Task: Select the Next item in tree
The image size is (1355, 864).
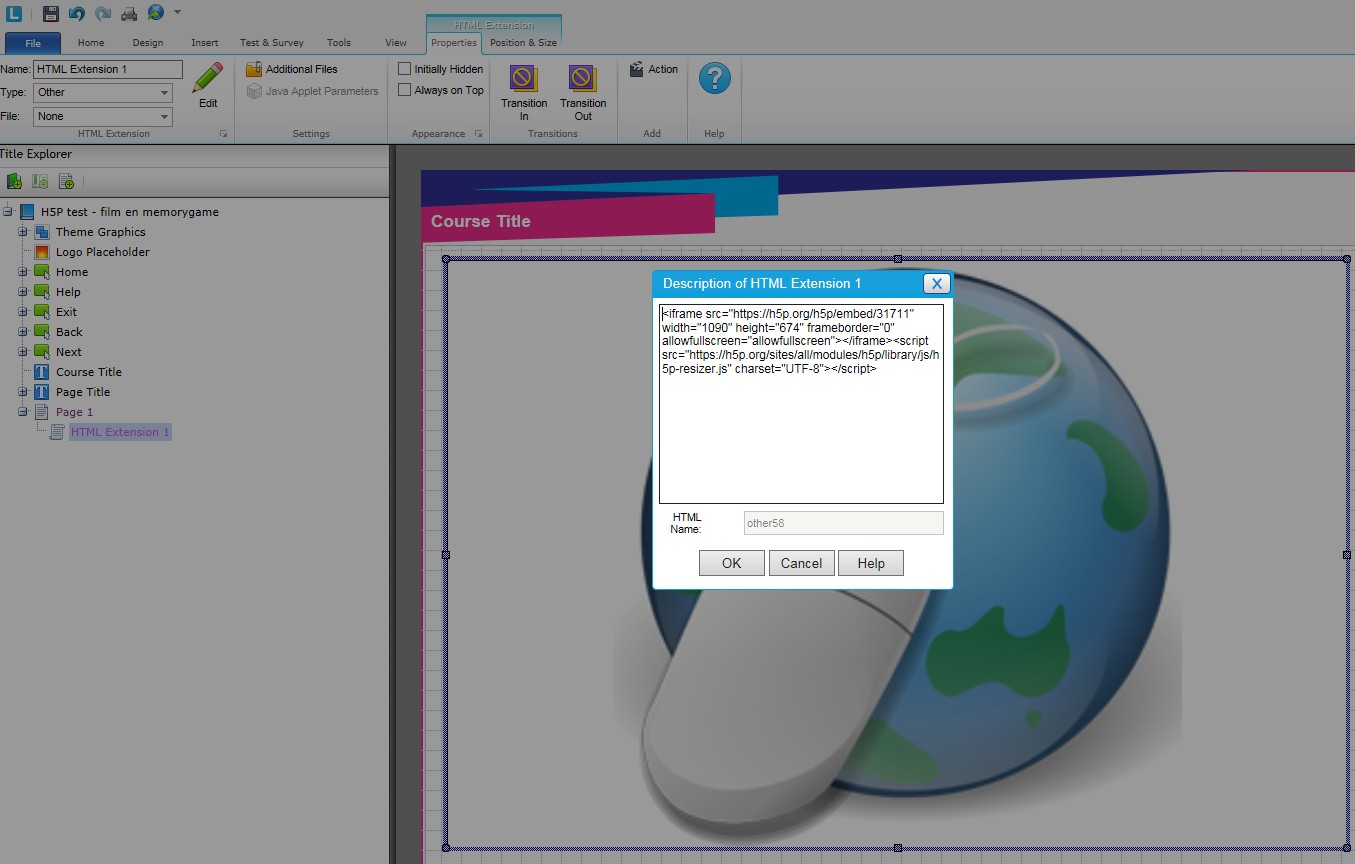Action: point(69,352)
